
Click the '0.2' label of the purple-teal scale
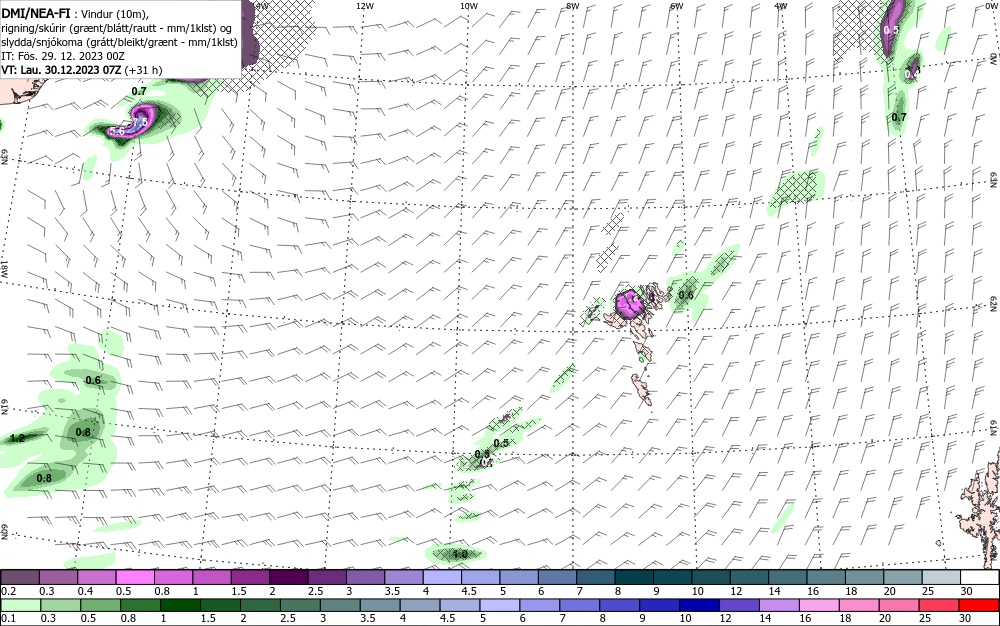coord(9,591)
